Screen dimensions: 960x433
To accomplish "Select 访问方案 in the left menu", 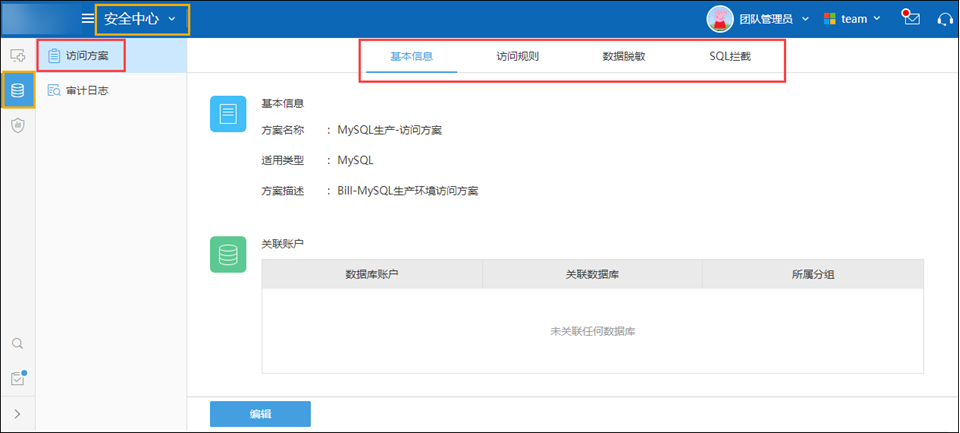I will [x=111, y=55].
